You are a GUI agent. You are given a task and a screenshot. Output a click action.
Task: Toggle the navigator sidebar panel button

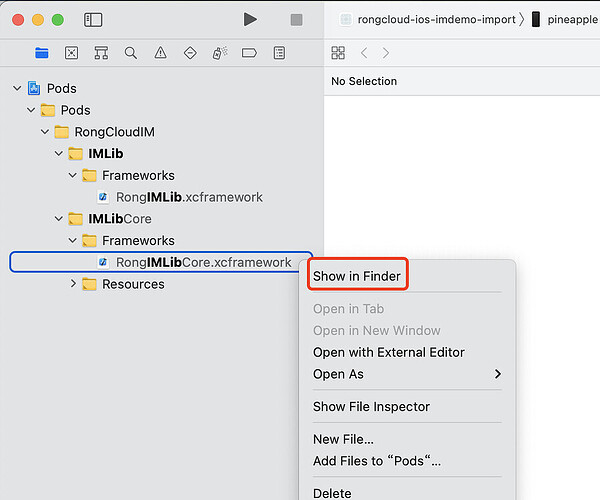coord(93,20)
